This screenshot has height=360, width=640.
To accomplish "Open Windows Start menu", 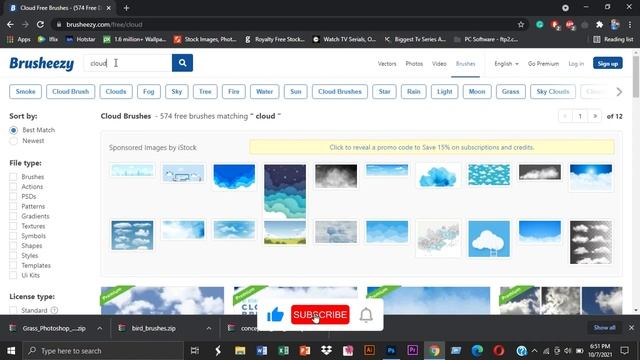I will (x=11, y=351).
